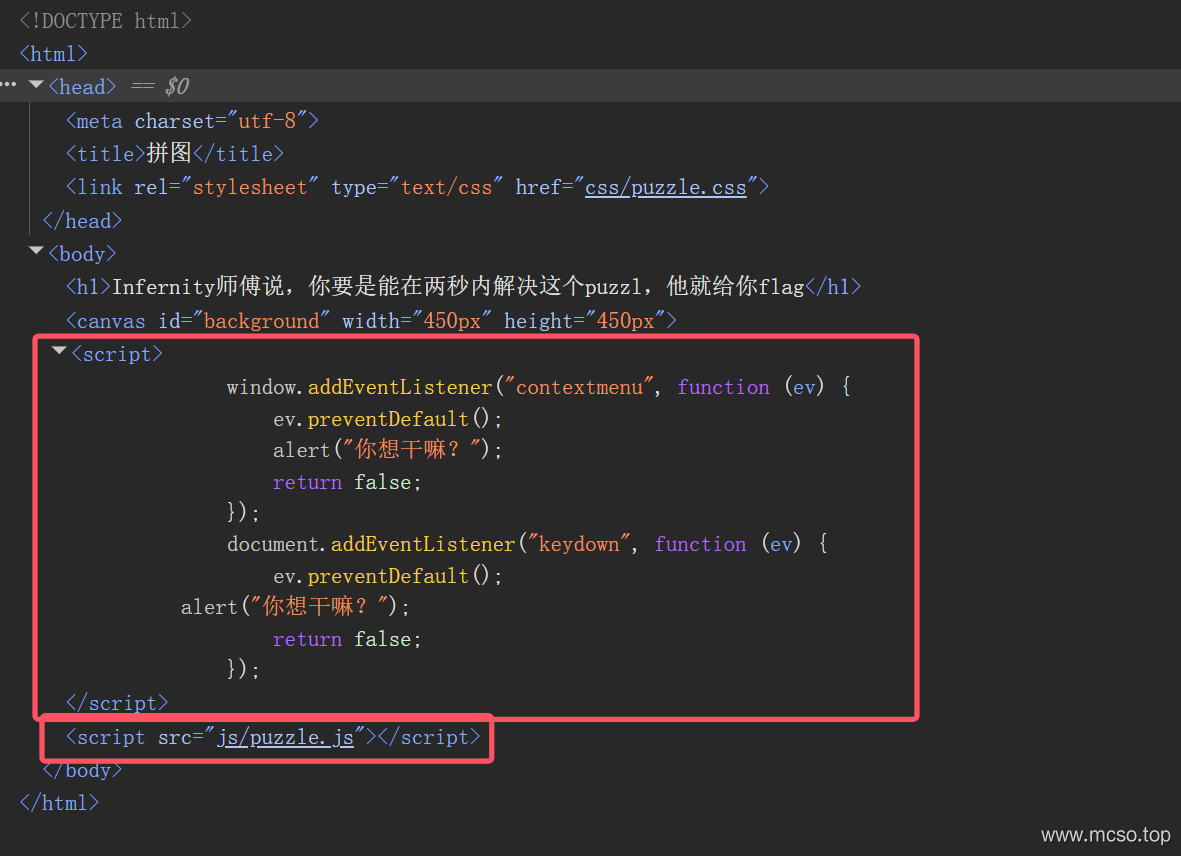The height and width of the screenshot is (856, 1181).
Task: Select the script src puzzle.js element
Action: 273,737
